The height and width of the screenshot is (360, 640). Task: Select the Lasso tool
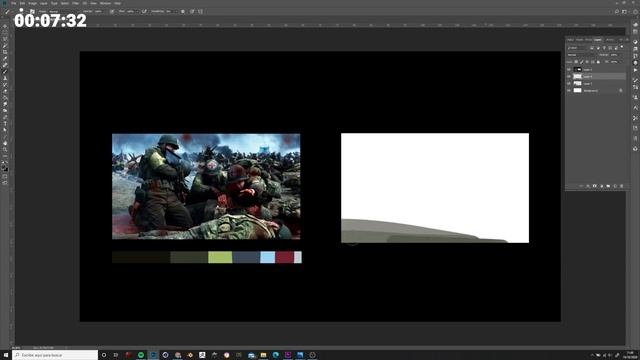[x=5, y=39]
